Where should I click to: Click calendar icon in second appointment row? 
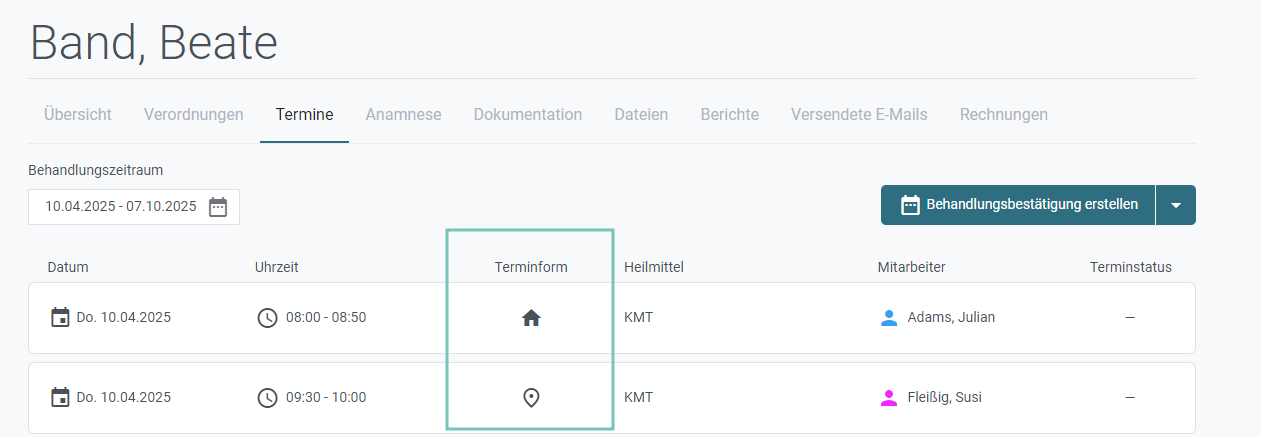click(60, 397)
